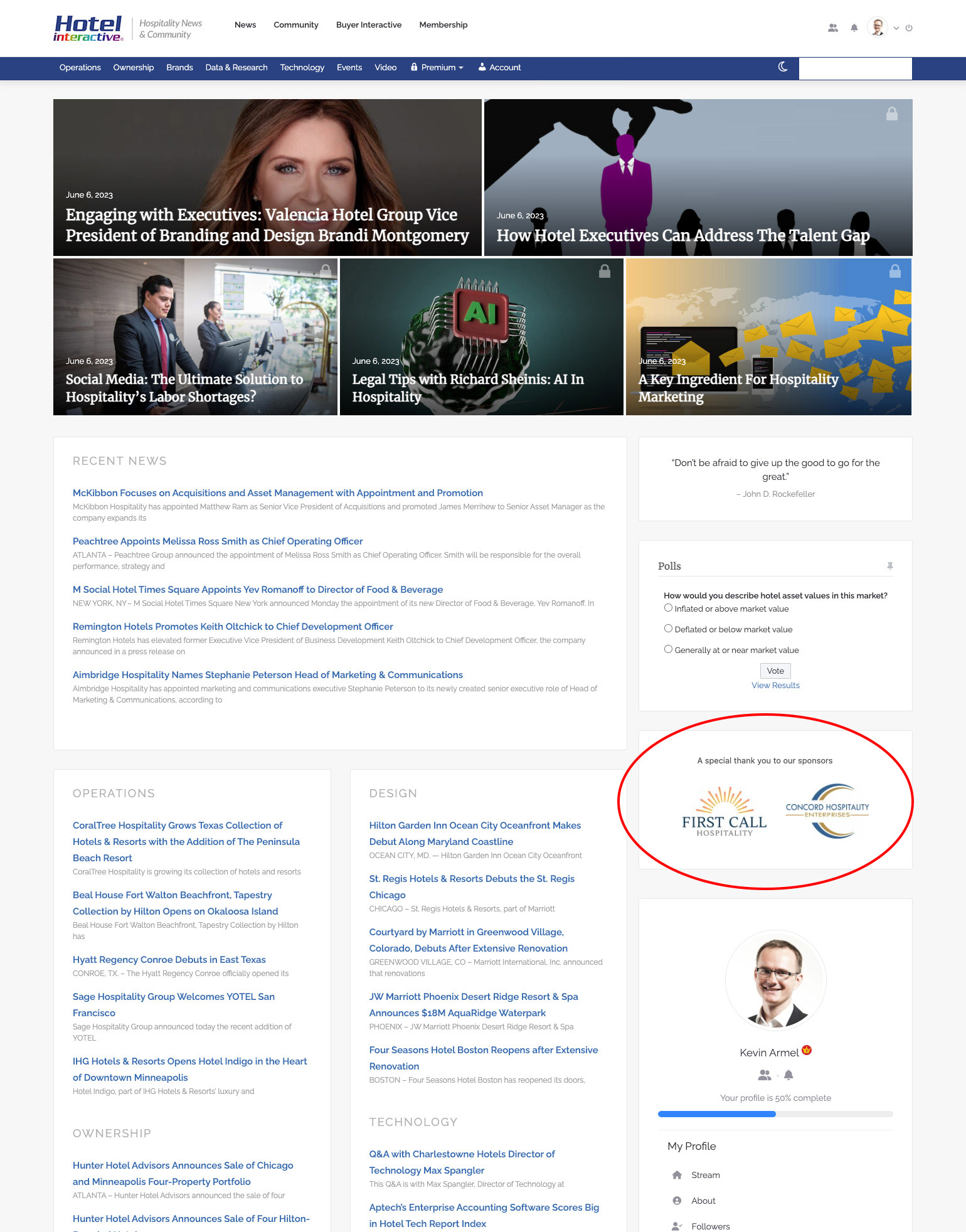966x1232 pixels.
Task: Expand user menu chevron beside avatar
Action: 896,28
